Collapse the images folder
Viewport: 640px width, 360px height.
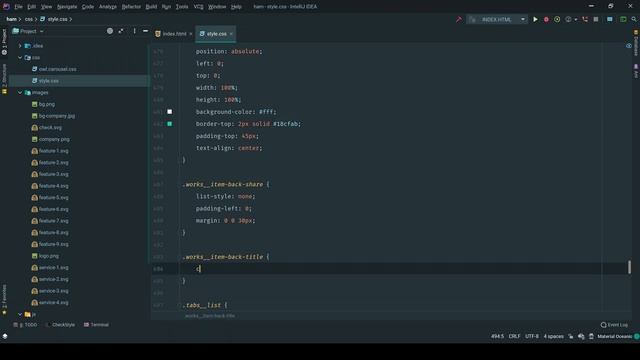pos(20,93)
